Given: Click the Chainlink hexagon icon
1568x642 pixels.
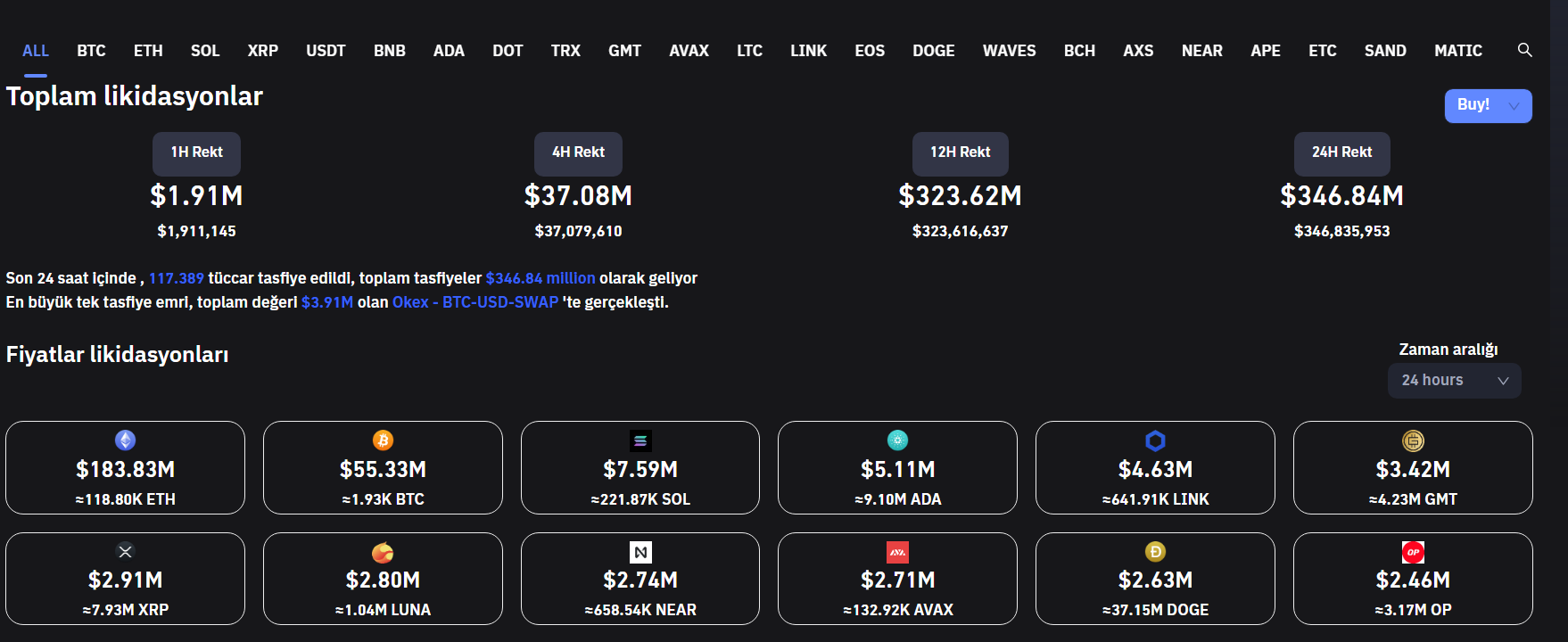Looking at the screenshot, I should pos(1155,440).
